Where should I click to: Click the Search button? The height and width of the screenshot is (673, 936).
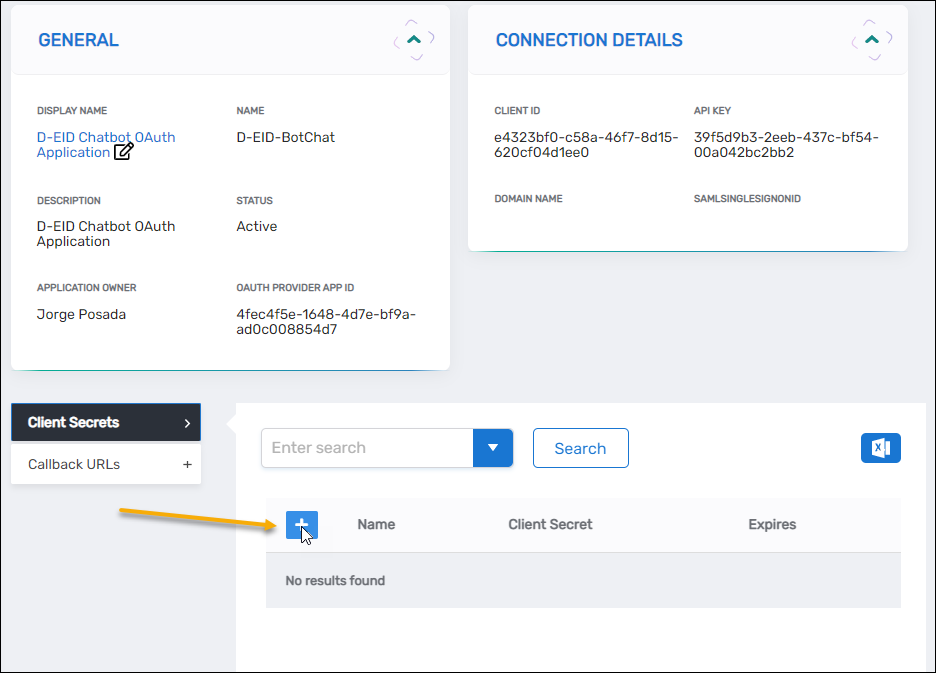click(x=581, y=448)
